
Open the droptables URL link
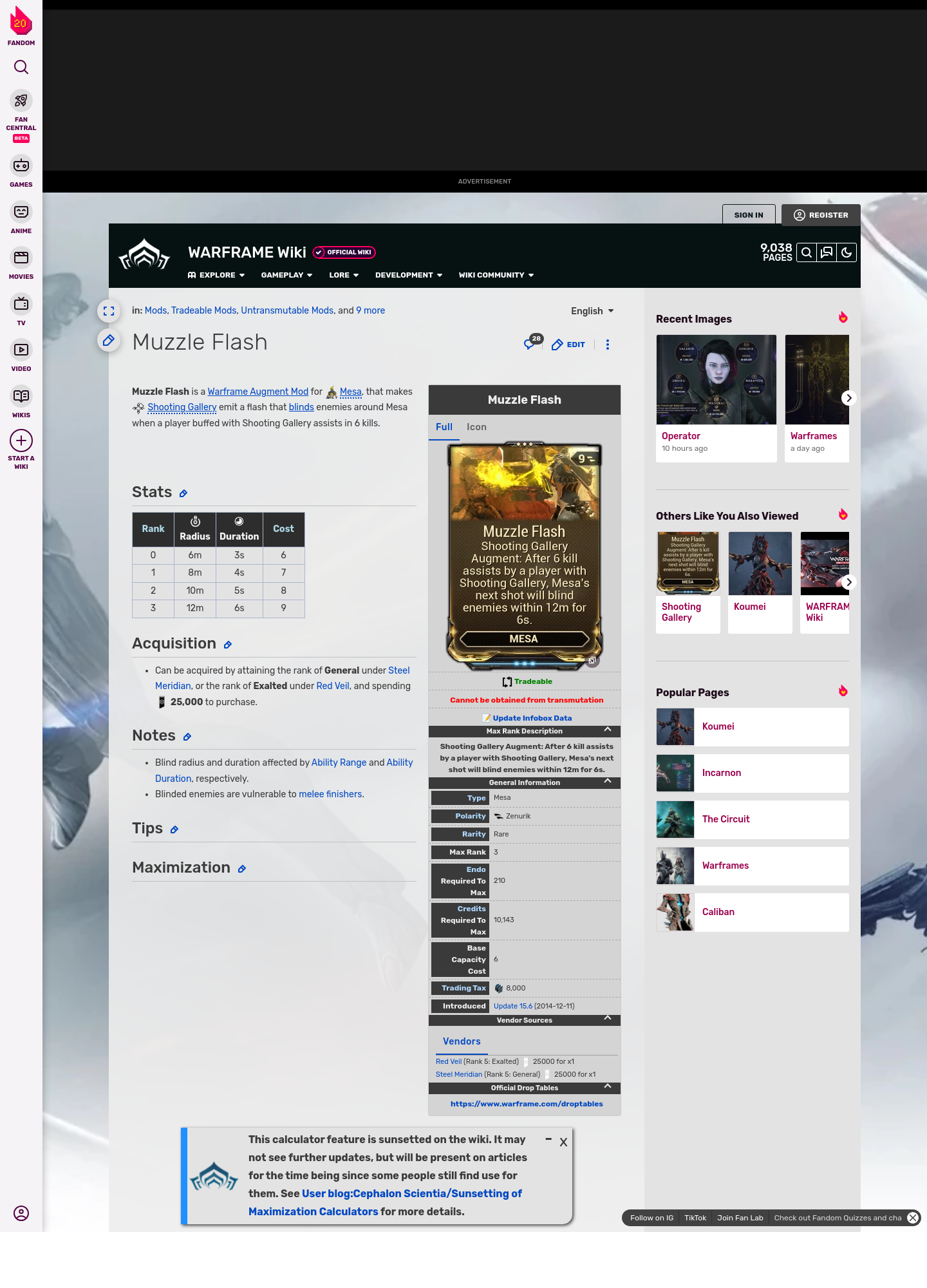coord(527,1104)
